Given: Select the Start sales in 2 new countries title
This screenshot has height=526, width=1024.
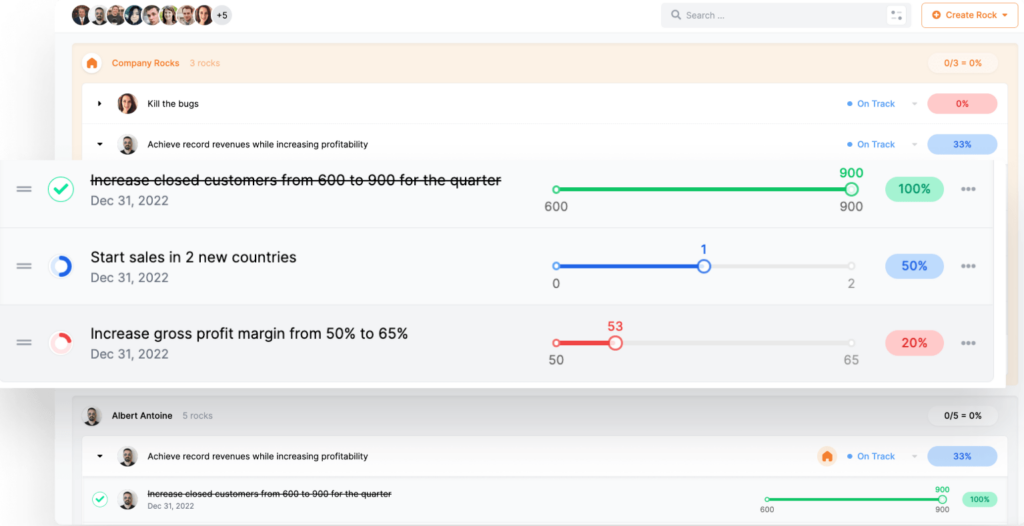Looking at the screenshot, I should 193,257.
